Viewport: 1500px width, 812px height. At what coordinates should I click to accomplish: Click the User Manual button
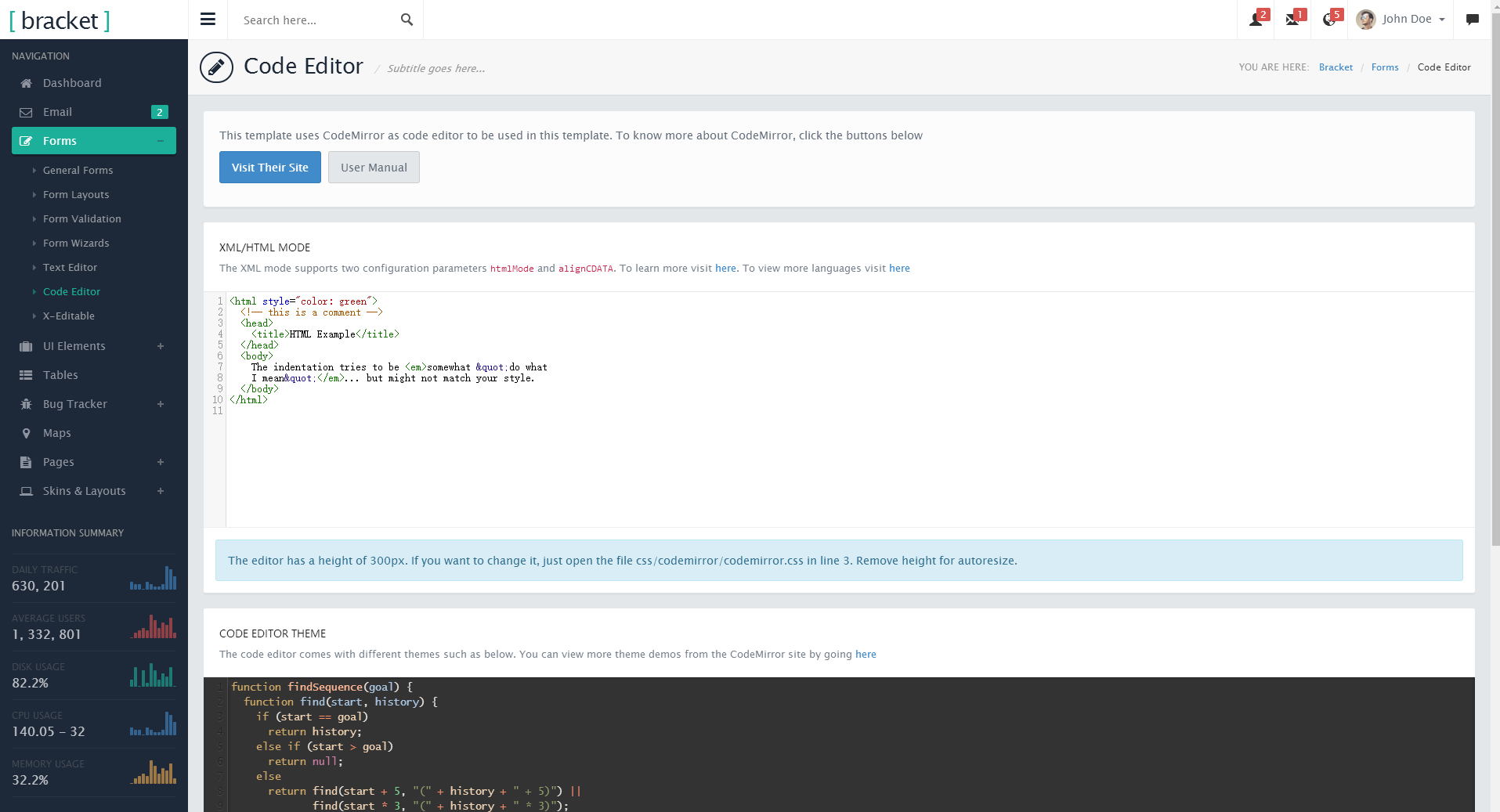[374, 168]
